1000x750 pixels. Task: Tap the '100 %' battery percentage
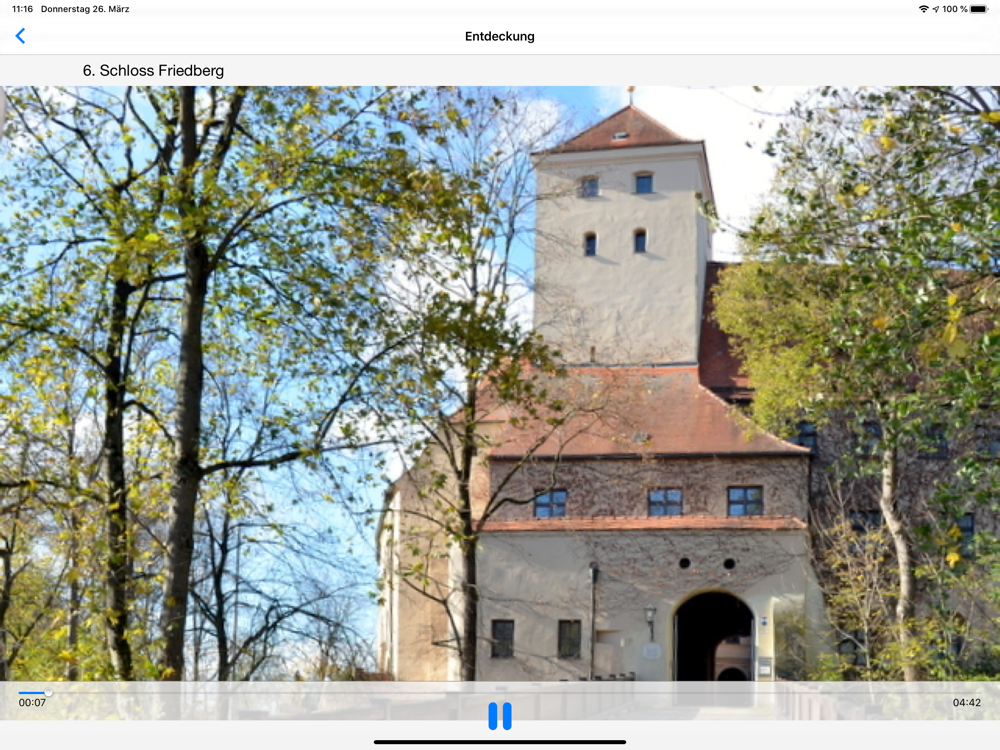coord(955,9)
